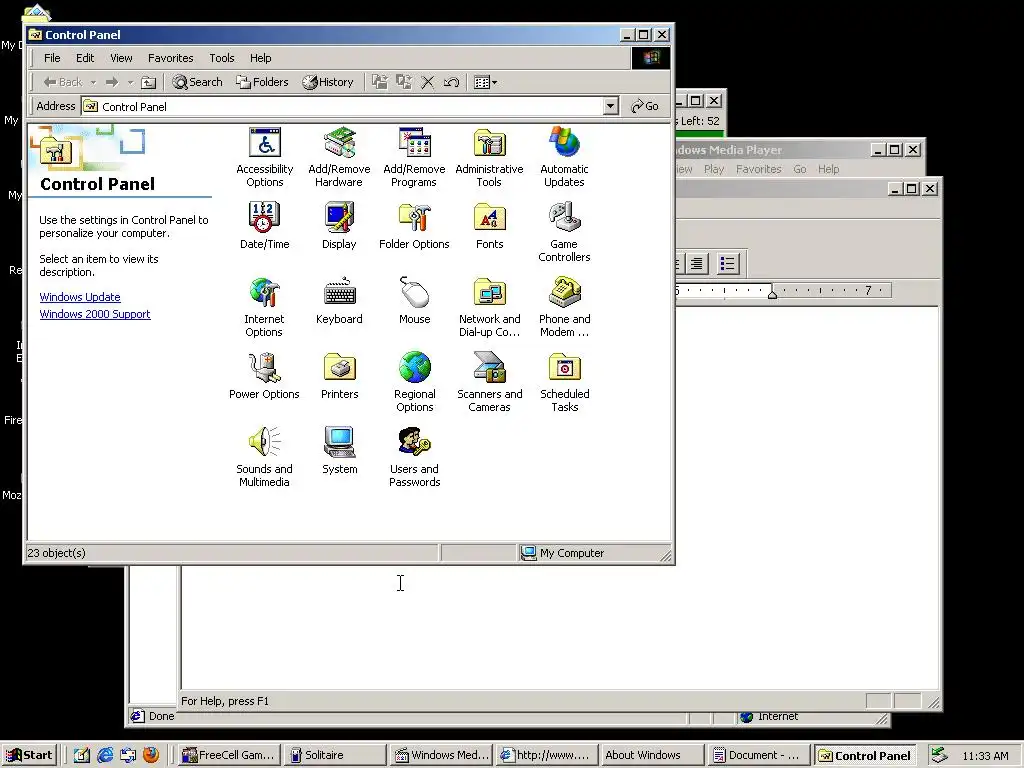Click Bullets icon in WordPad window

(x=728, y=264)
